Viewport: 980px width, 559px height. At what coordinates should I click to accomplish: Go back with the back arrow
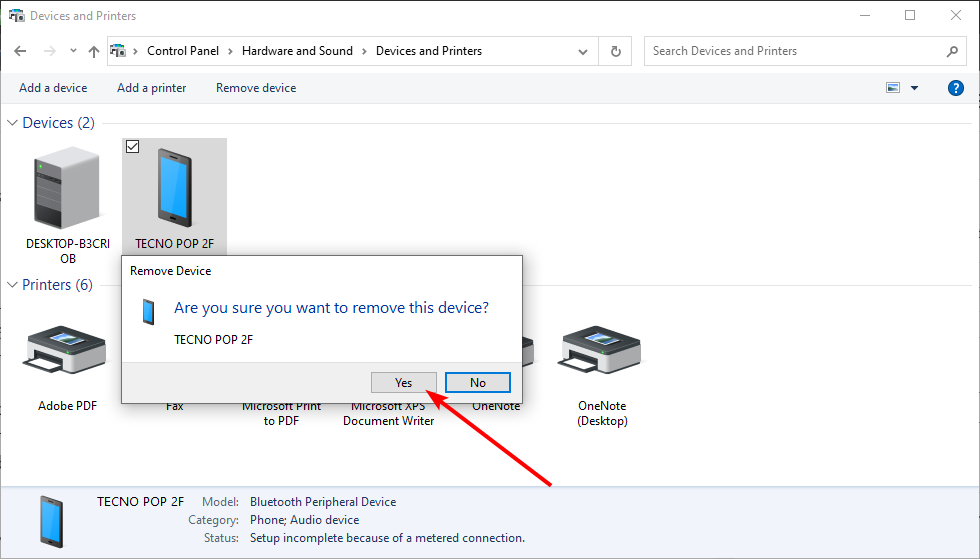(20, 51)
